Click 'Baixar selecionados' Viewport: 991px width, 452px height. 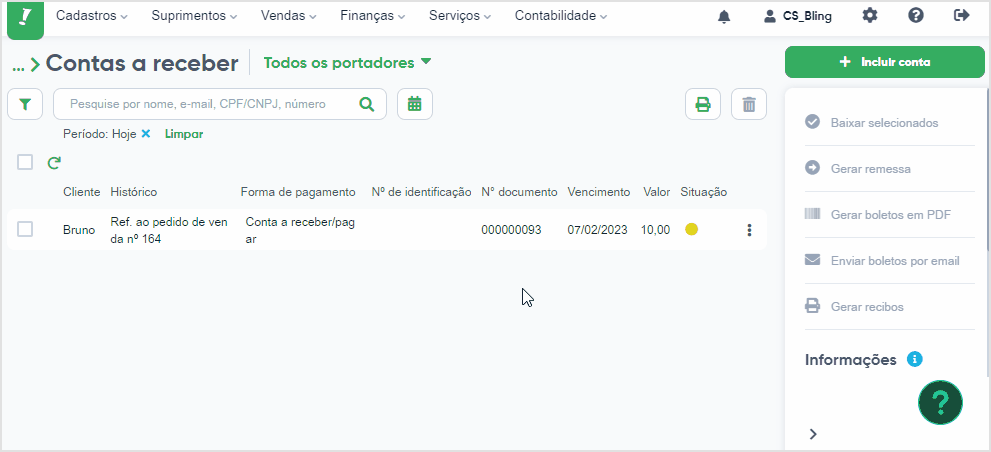click(872, 123)
